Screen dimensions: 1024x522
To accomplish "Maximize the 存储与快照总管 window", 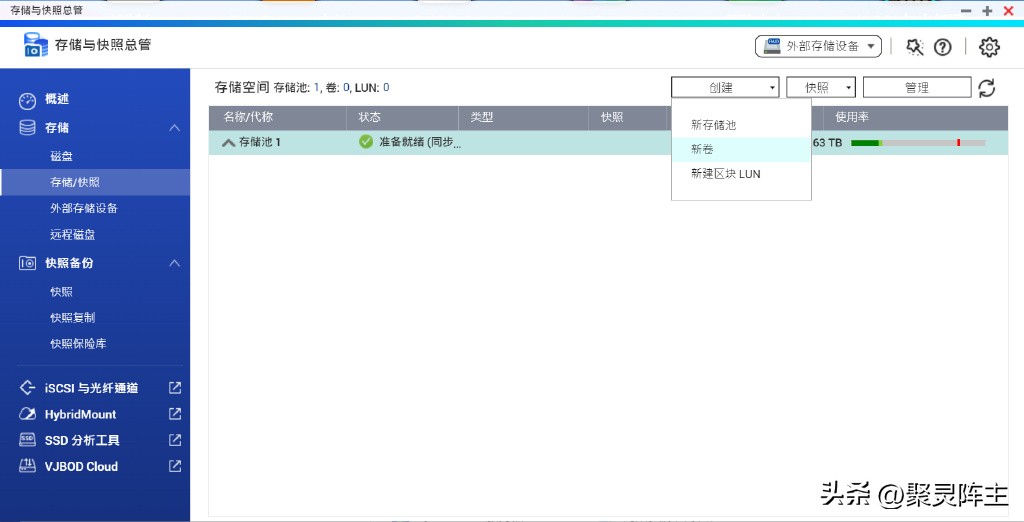I will coord(987,11).
